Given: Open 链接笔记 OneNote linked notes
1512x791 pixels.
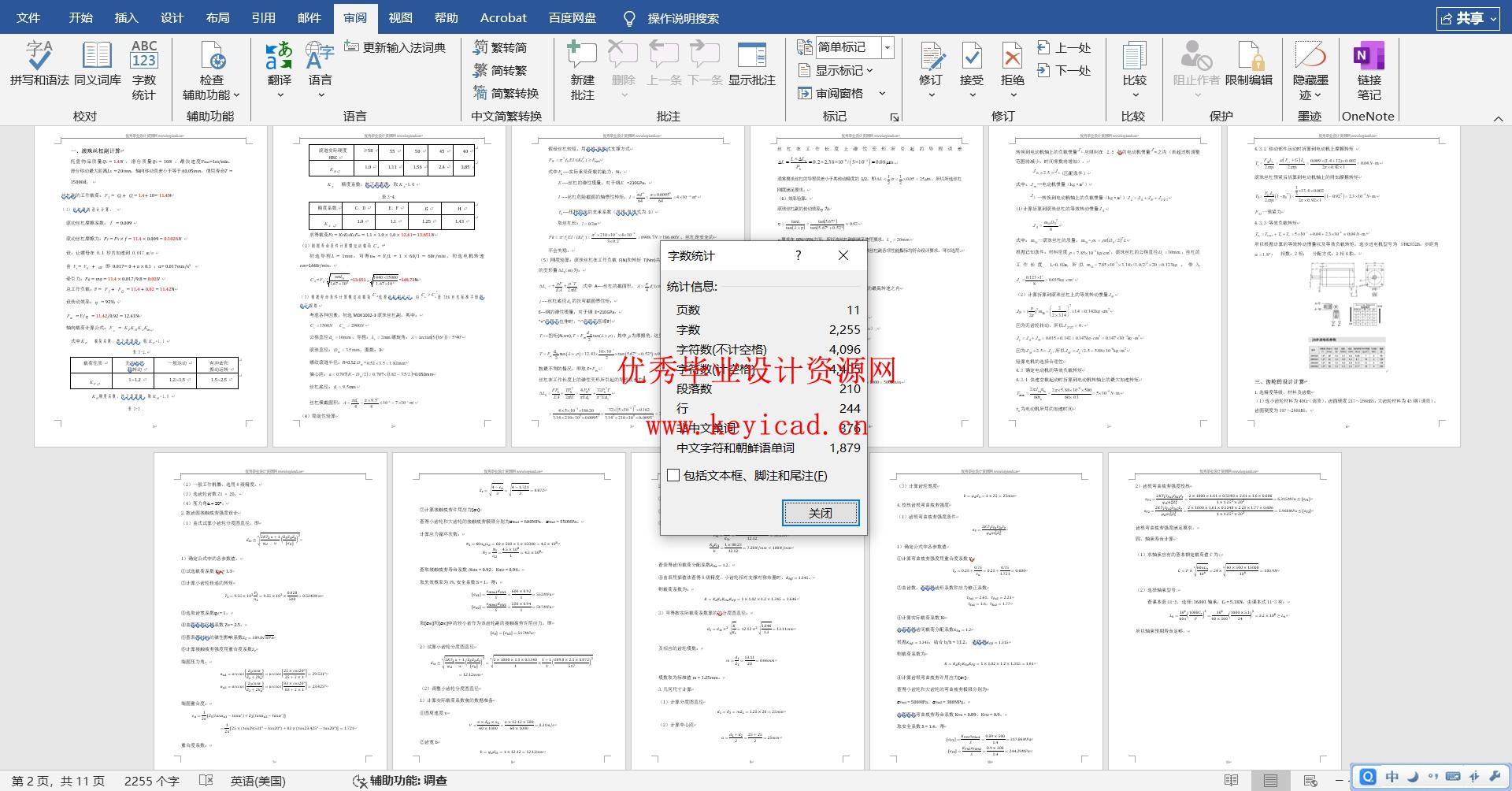Looking at the screenshot, I should coord(1369,69).
